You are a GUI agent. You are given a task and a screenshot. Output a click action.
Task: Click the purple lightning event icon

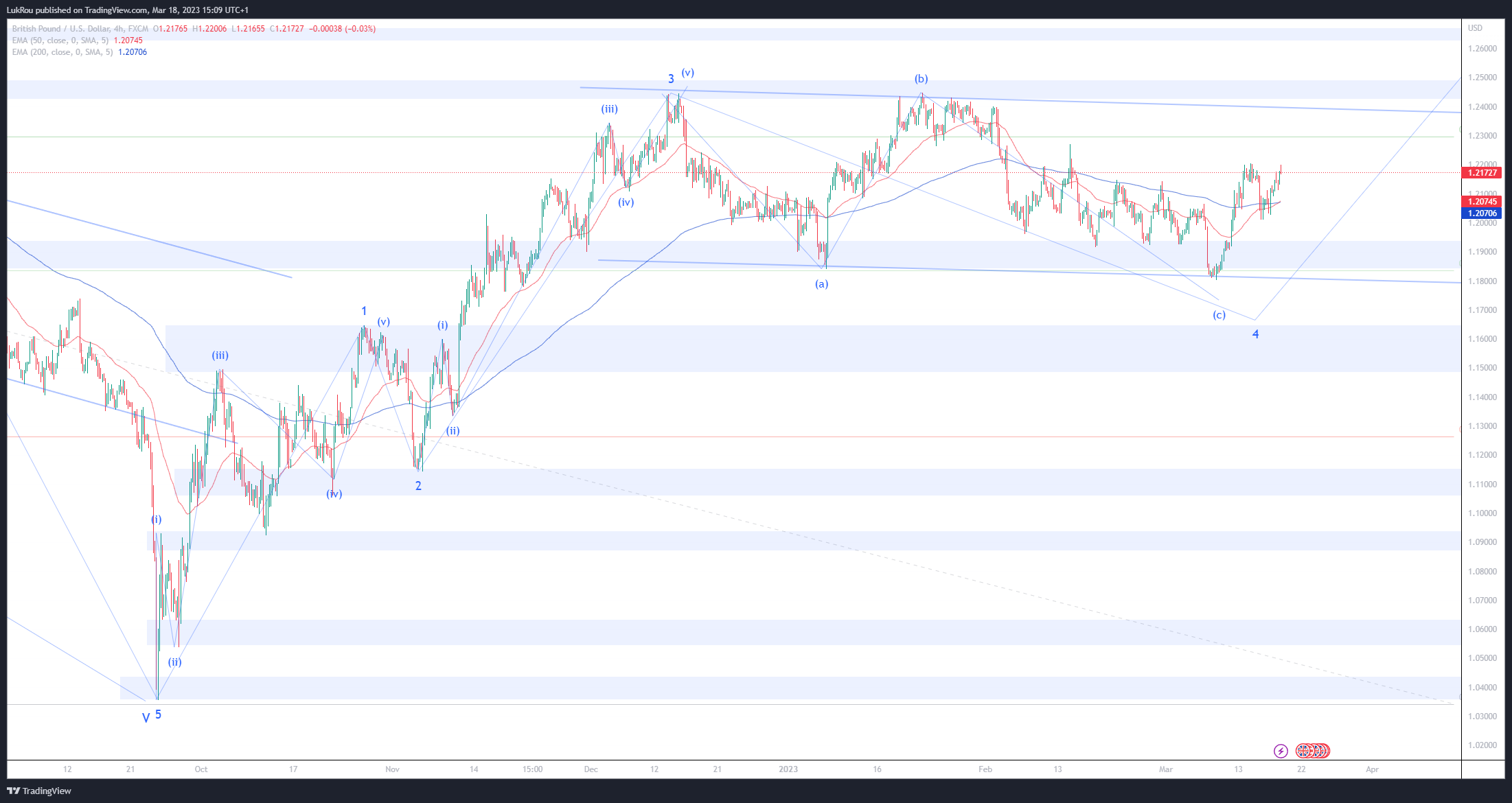pyautogui.click(x=1281, y=751)
